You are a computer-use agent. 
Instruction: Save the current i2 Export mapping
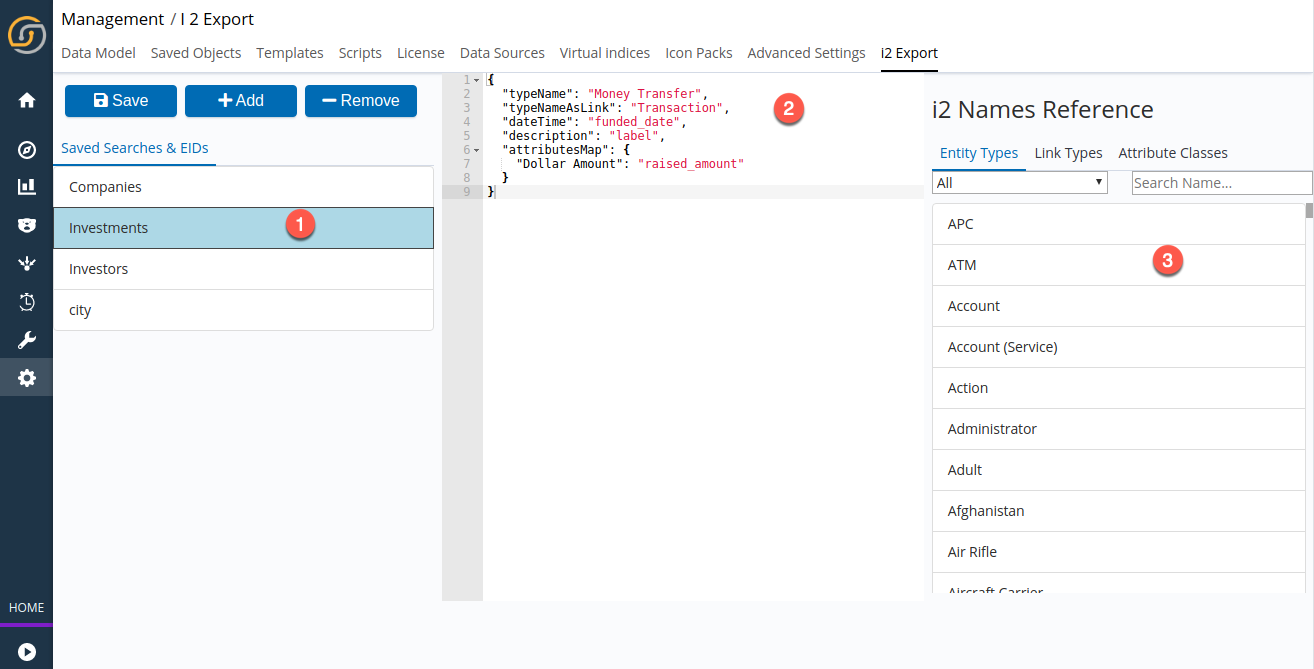[x=120, y=100]
